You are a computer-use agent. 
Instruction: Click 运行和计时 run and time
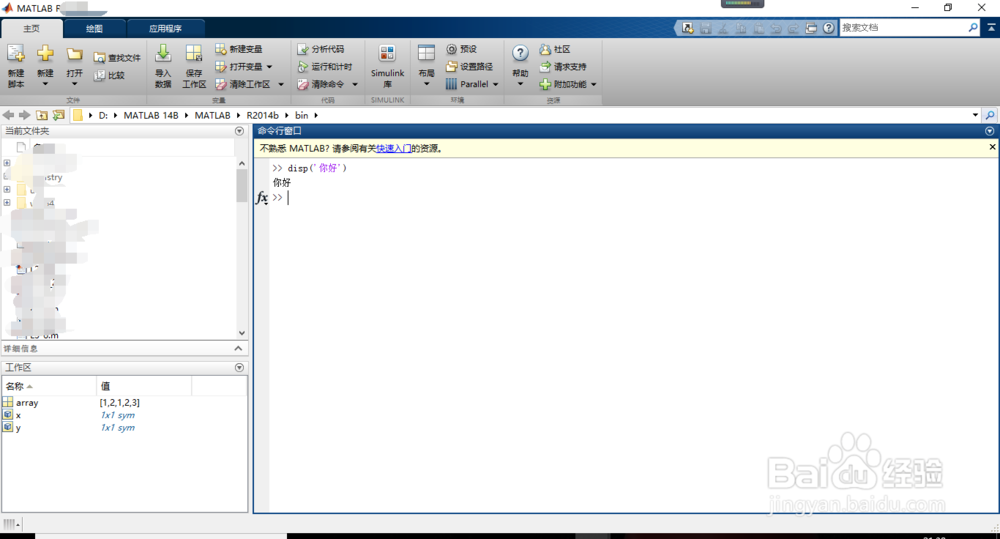coord(325,66)
